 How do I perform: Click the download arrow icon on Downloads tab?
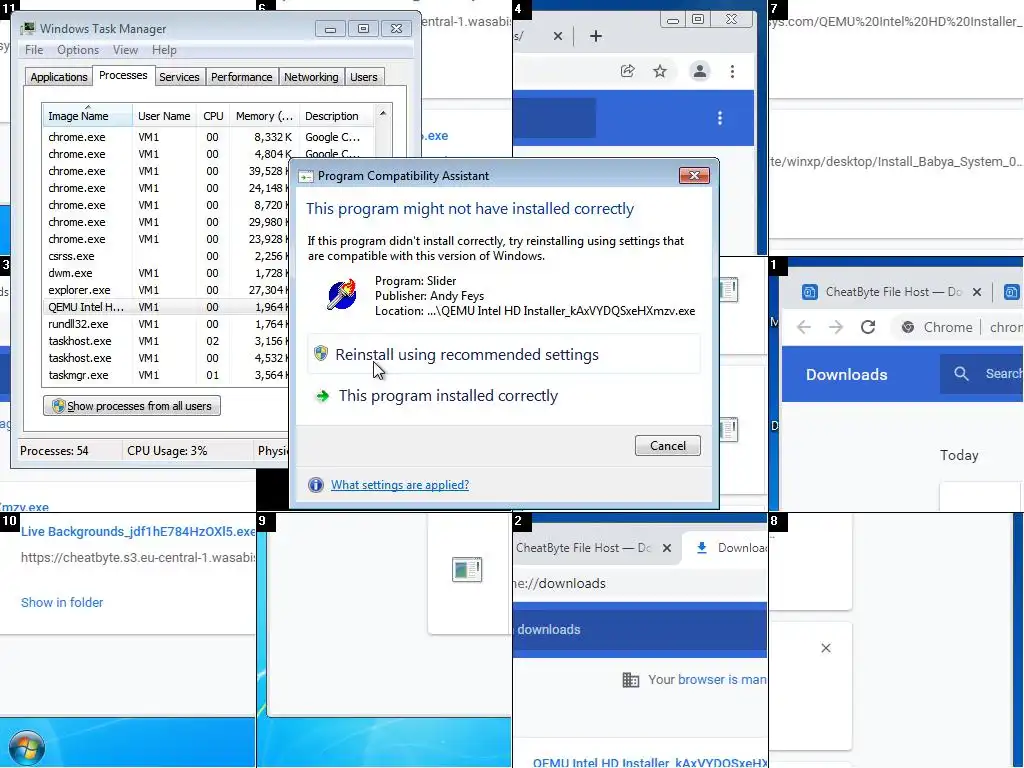[701, 548]
